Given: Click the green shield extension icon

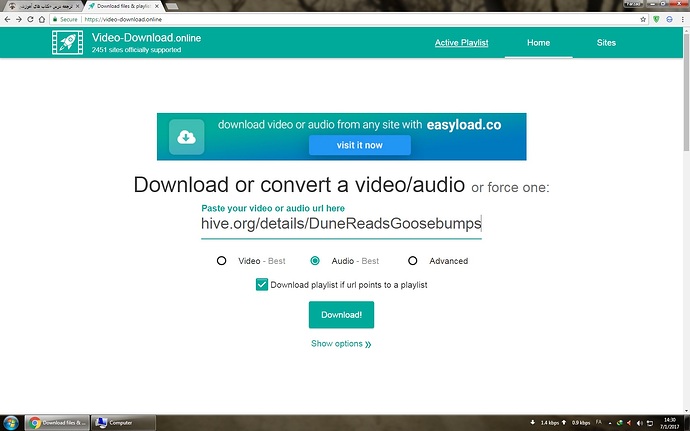Looking at the screenshot, I should [656, 19].
